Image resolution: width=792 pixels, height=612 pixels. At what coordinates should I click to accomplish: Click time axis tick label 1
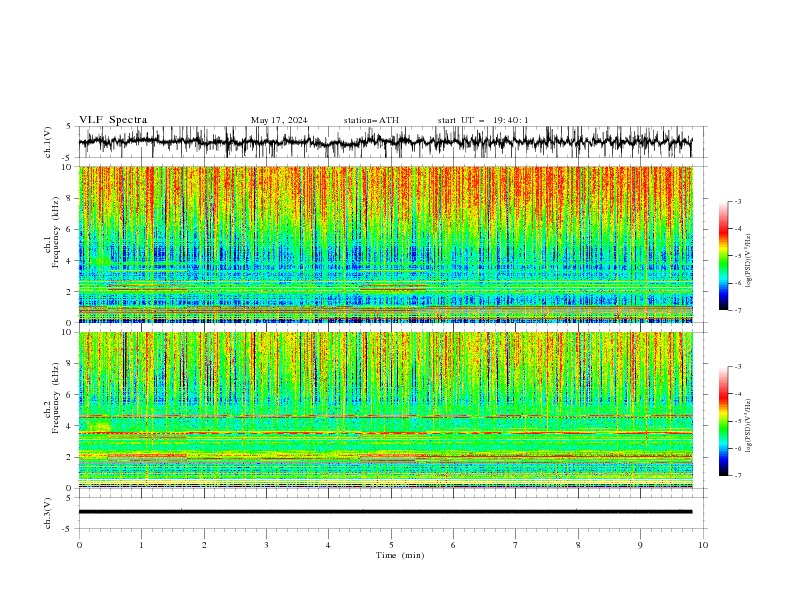coord(141,545)
